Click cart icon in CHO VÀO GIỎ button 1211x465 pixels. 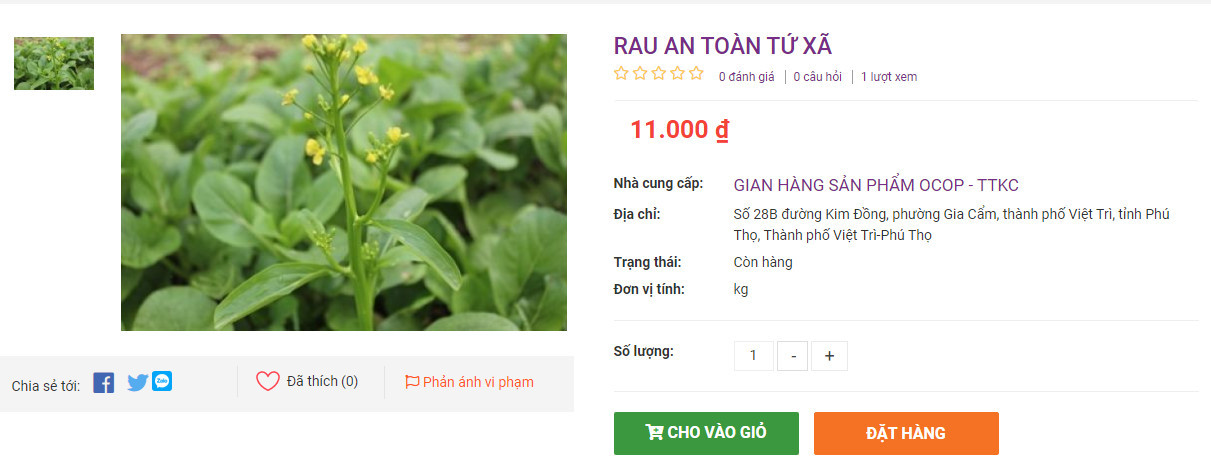[655, 432]
